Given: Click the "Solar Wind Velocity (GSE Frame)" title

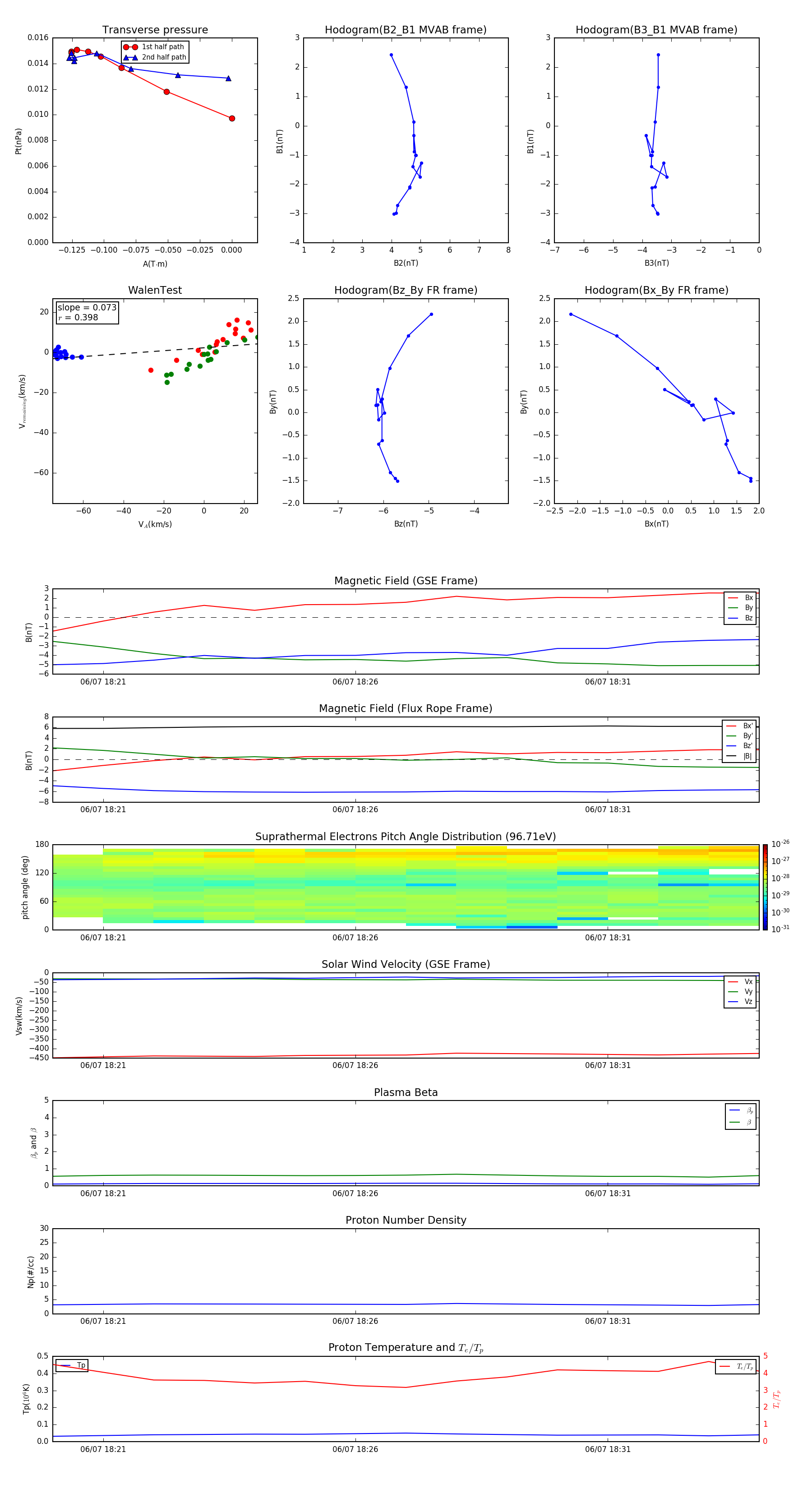Looking at the screenshot, I should click(406, 965).
